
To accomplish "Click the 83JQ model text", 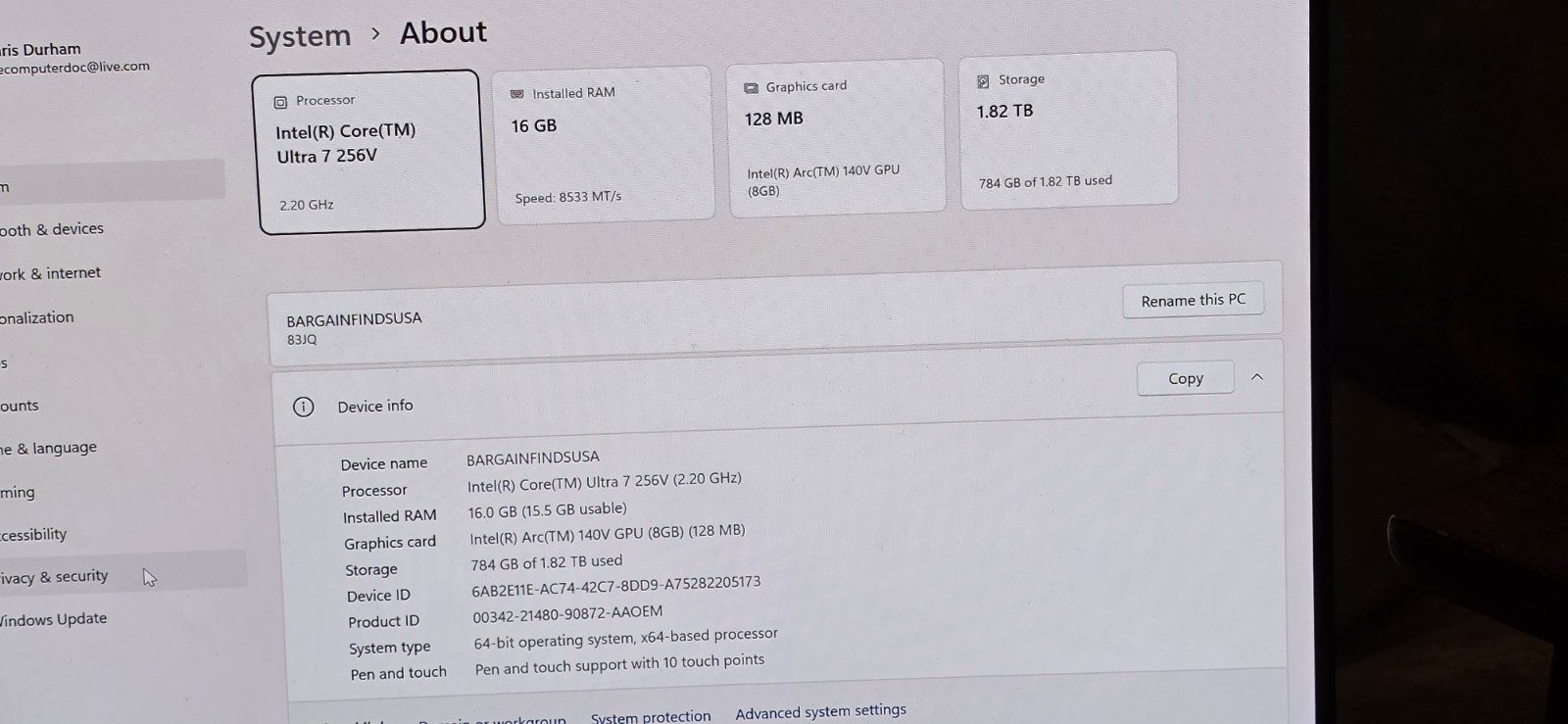I will coord(302,340).
